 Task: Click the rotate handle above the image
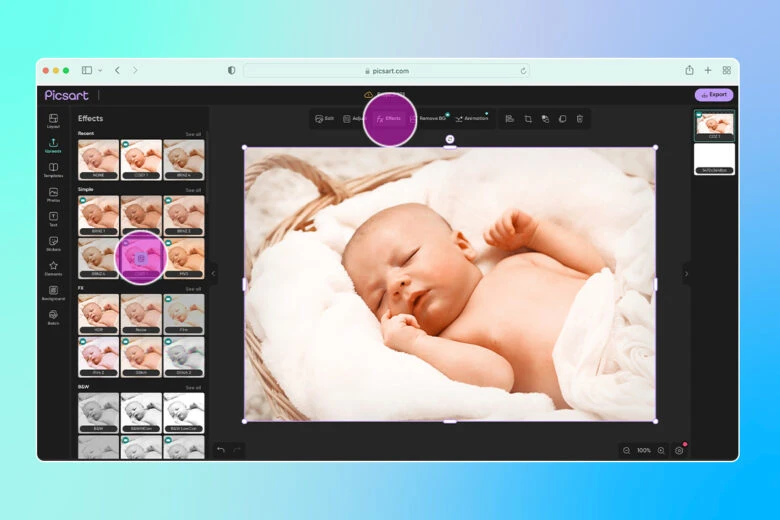point(450,139)
